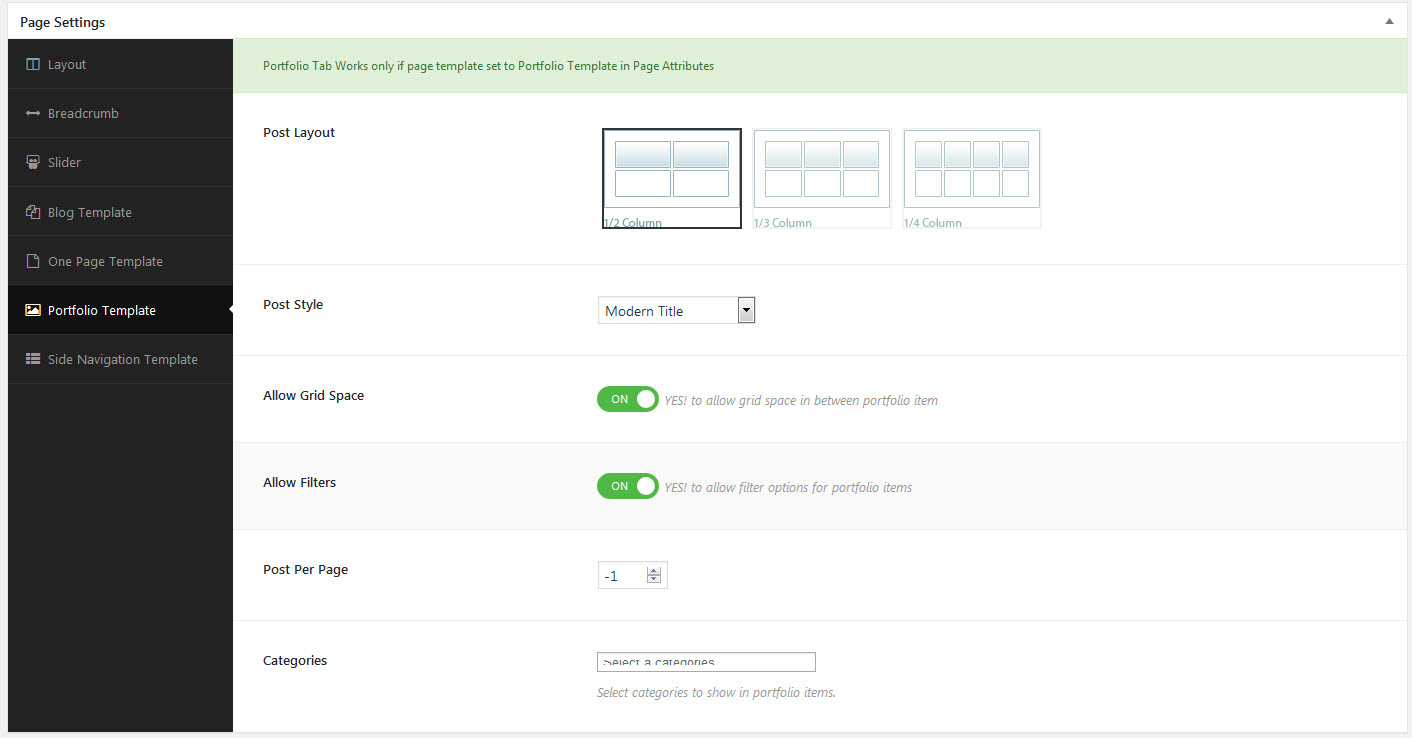Image resolution: width=1412 pixels, height=738 pixels.
Task: Click the Post Layout label
Action: (x=299, y=132)
